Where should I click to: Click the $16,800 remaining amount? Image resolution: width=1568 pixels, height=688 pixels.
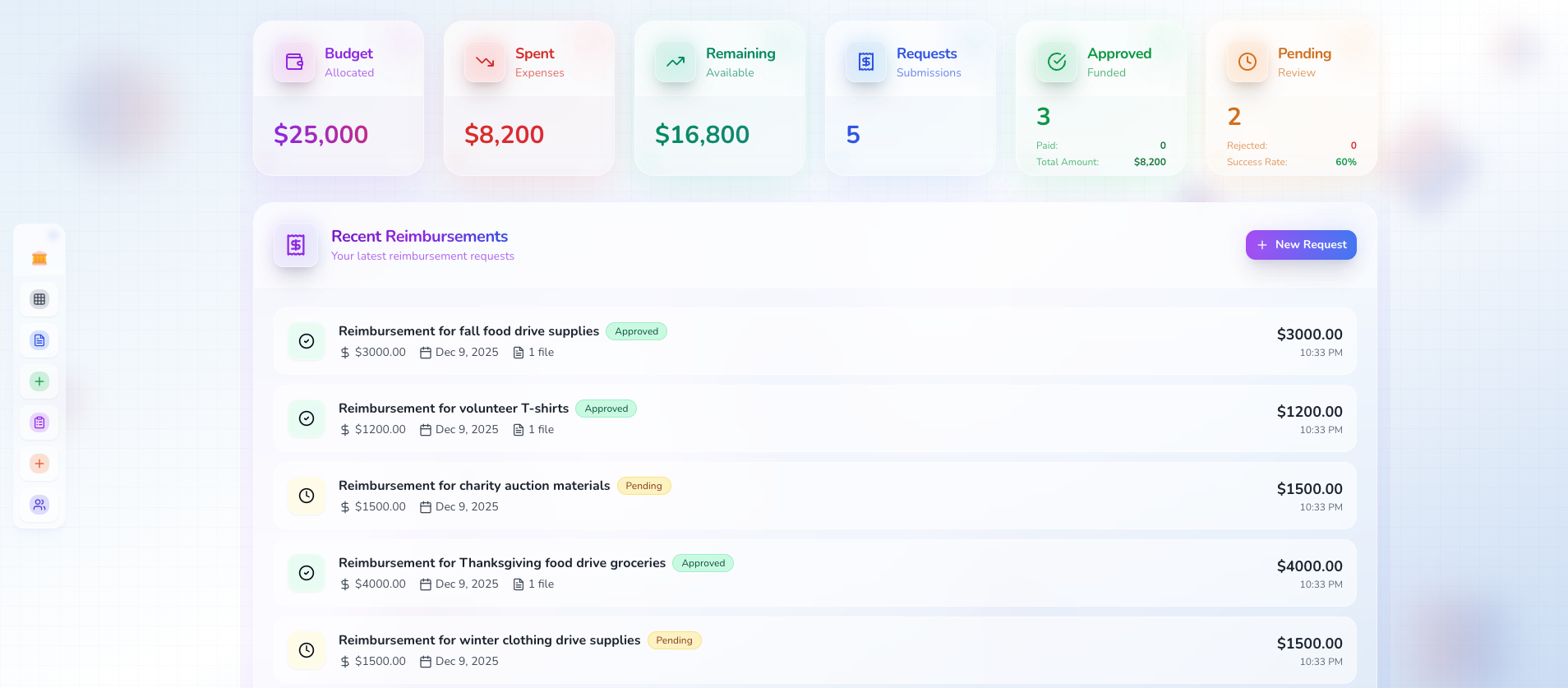(702, 135)
